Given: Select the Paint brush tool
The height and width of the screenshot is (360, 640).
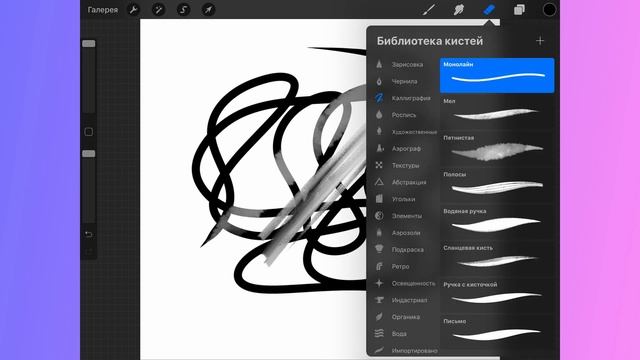Looking at the screenshot, I should [x=429, y=10].
